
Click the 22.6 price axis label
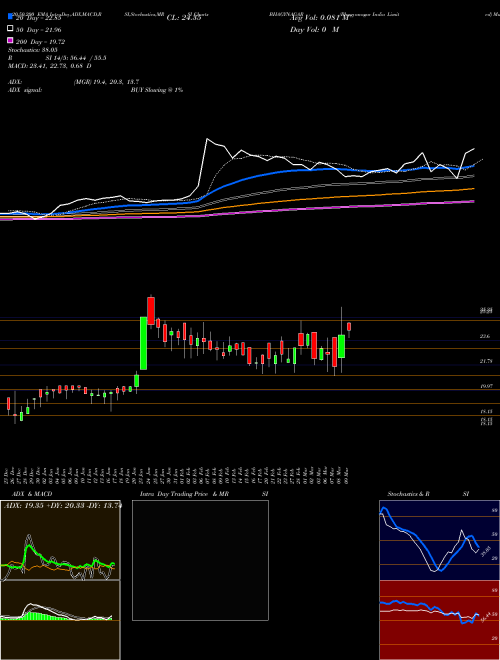coord(485,336)
